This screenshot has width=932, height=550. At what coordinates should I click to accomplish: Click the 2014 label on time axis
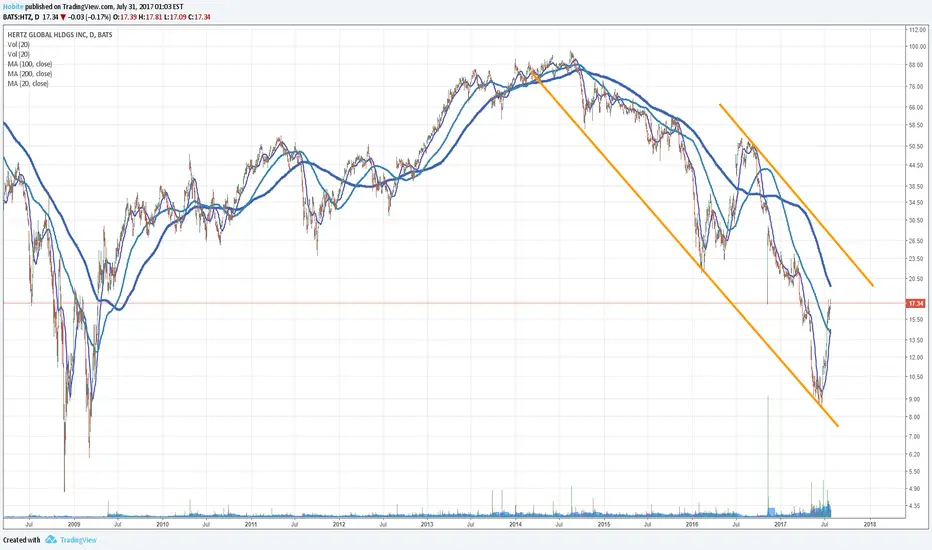click(x=515, y=524)
